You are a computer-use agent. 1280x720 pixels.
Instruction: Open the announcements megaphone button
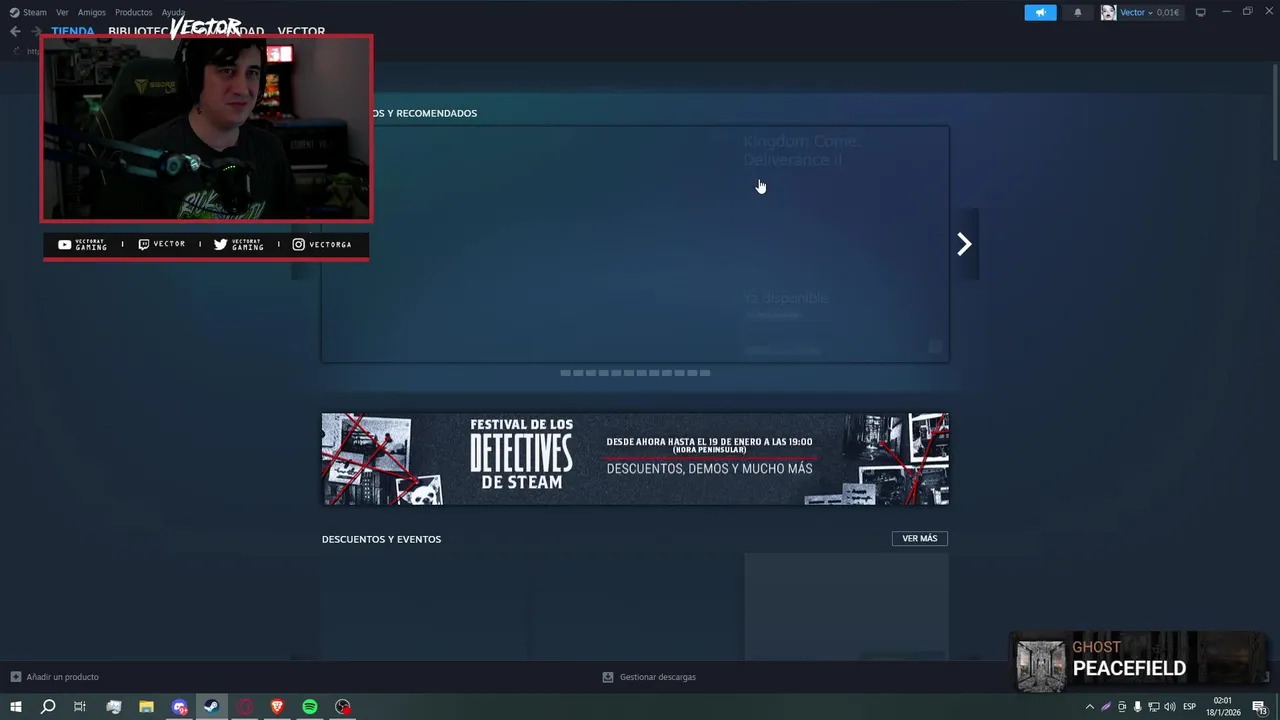click(x=1040, y=12)
